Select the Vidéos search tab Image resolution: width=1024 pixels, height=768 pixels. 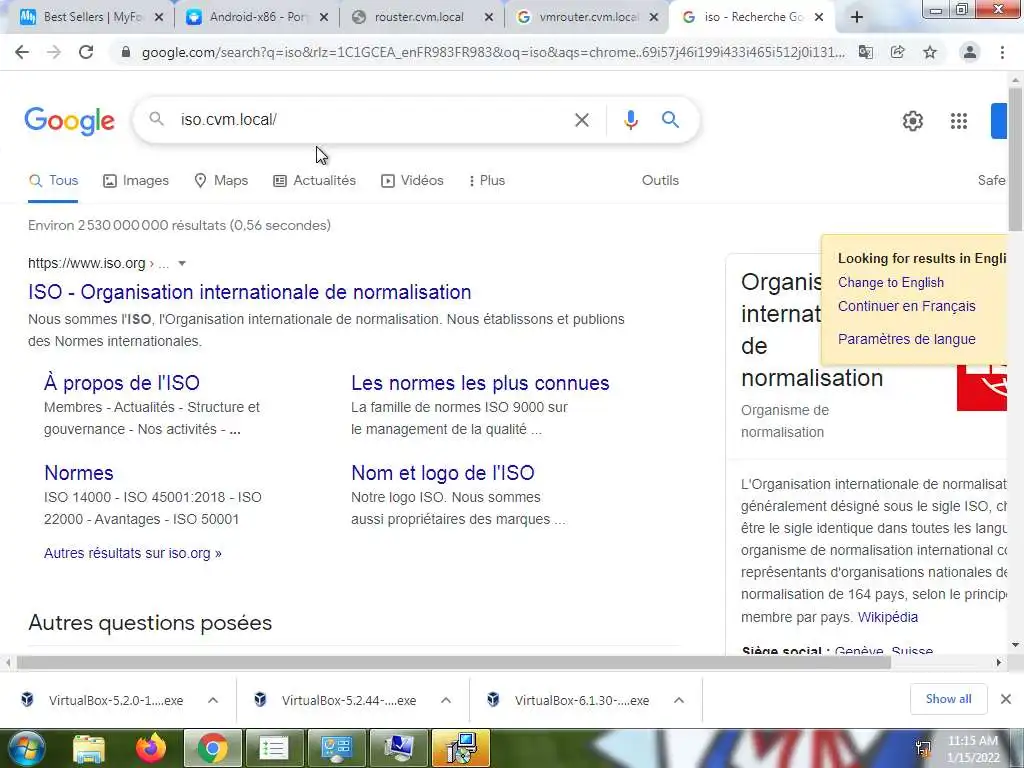412,180
